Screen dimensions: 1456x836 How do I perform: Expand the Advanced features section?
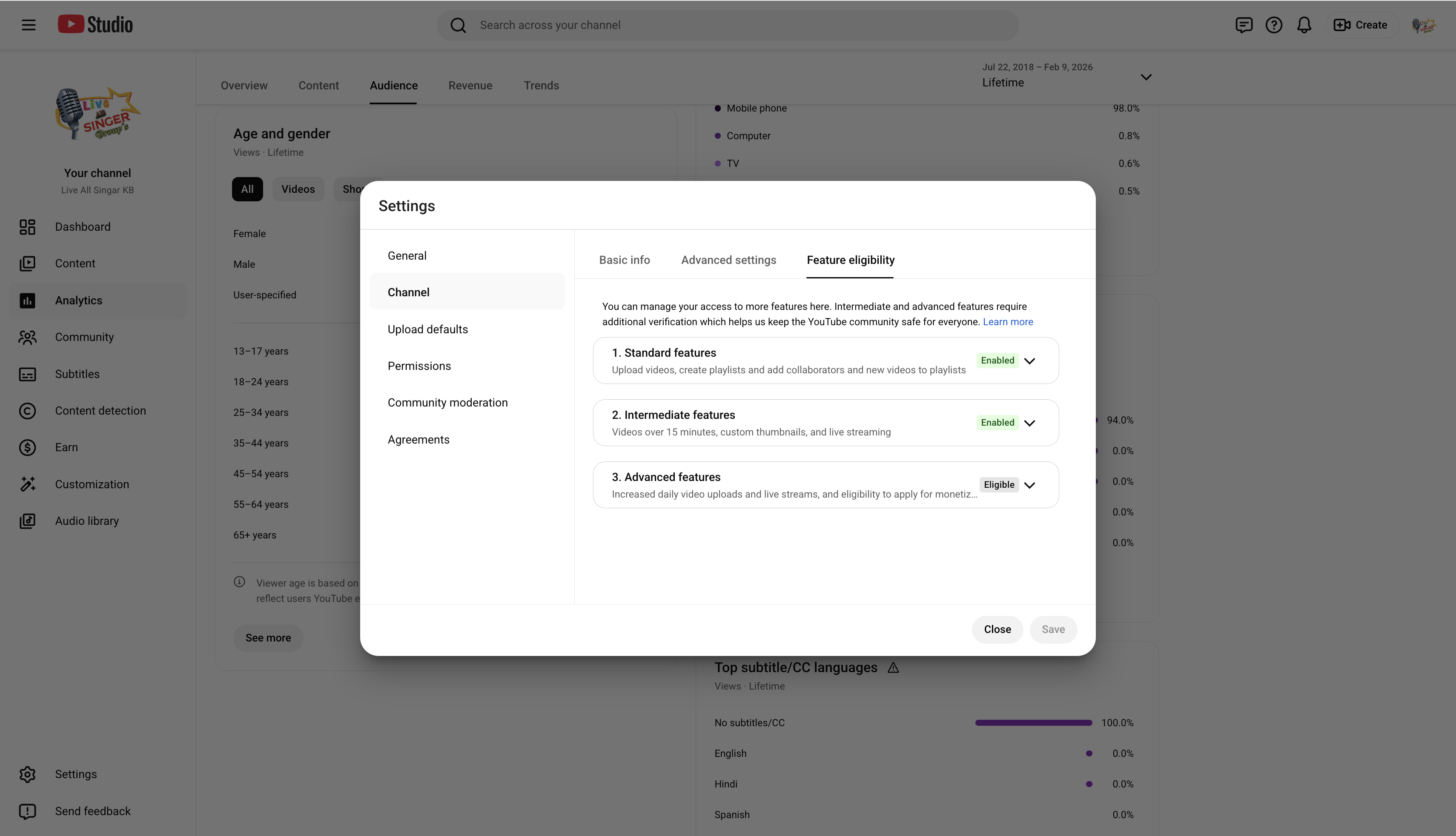[x=1029, y=484]
